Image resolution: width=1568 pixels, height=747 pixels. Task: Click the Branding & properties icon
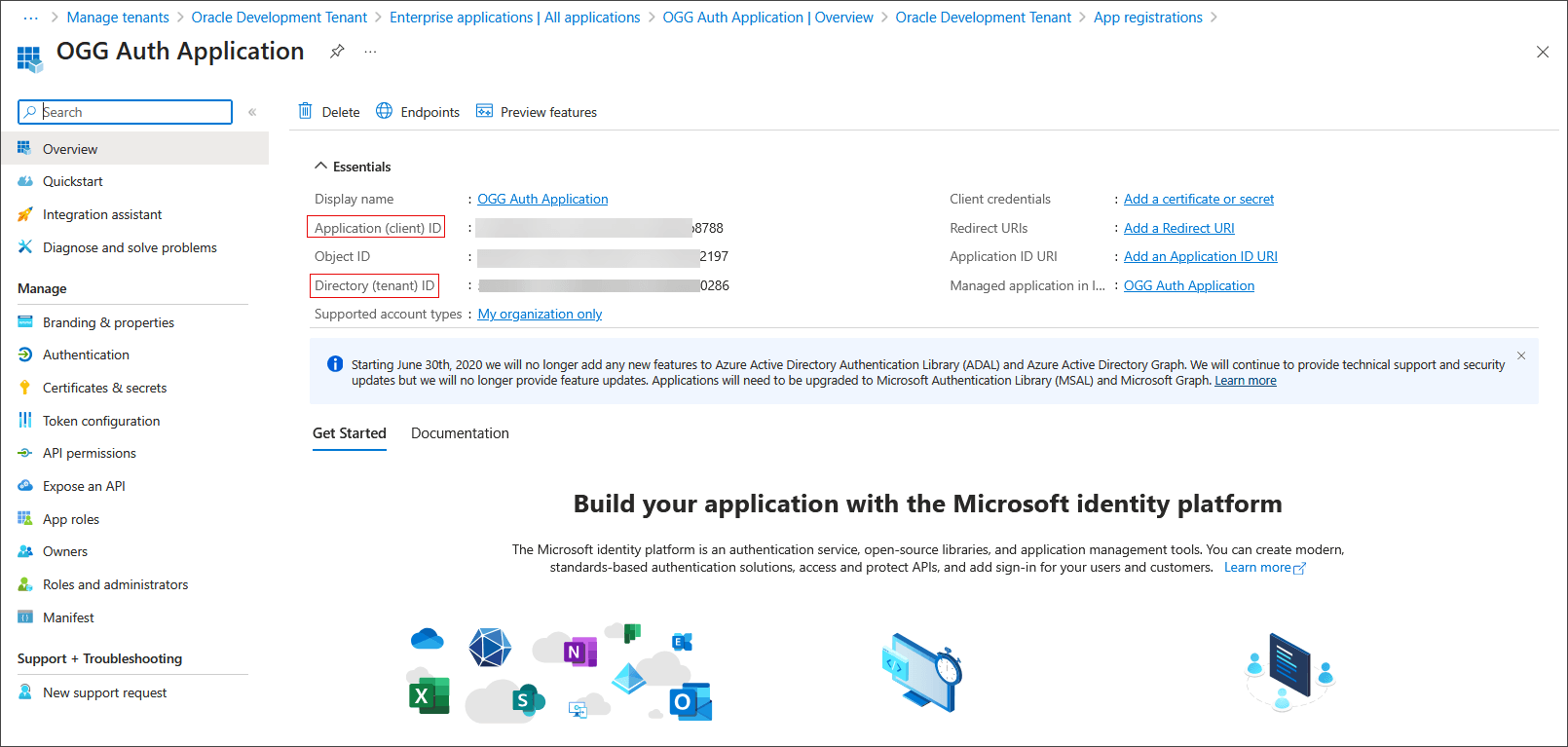[x=24, y=322]
